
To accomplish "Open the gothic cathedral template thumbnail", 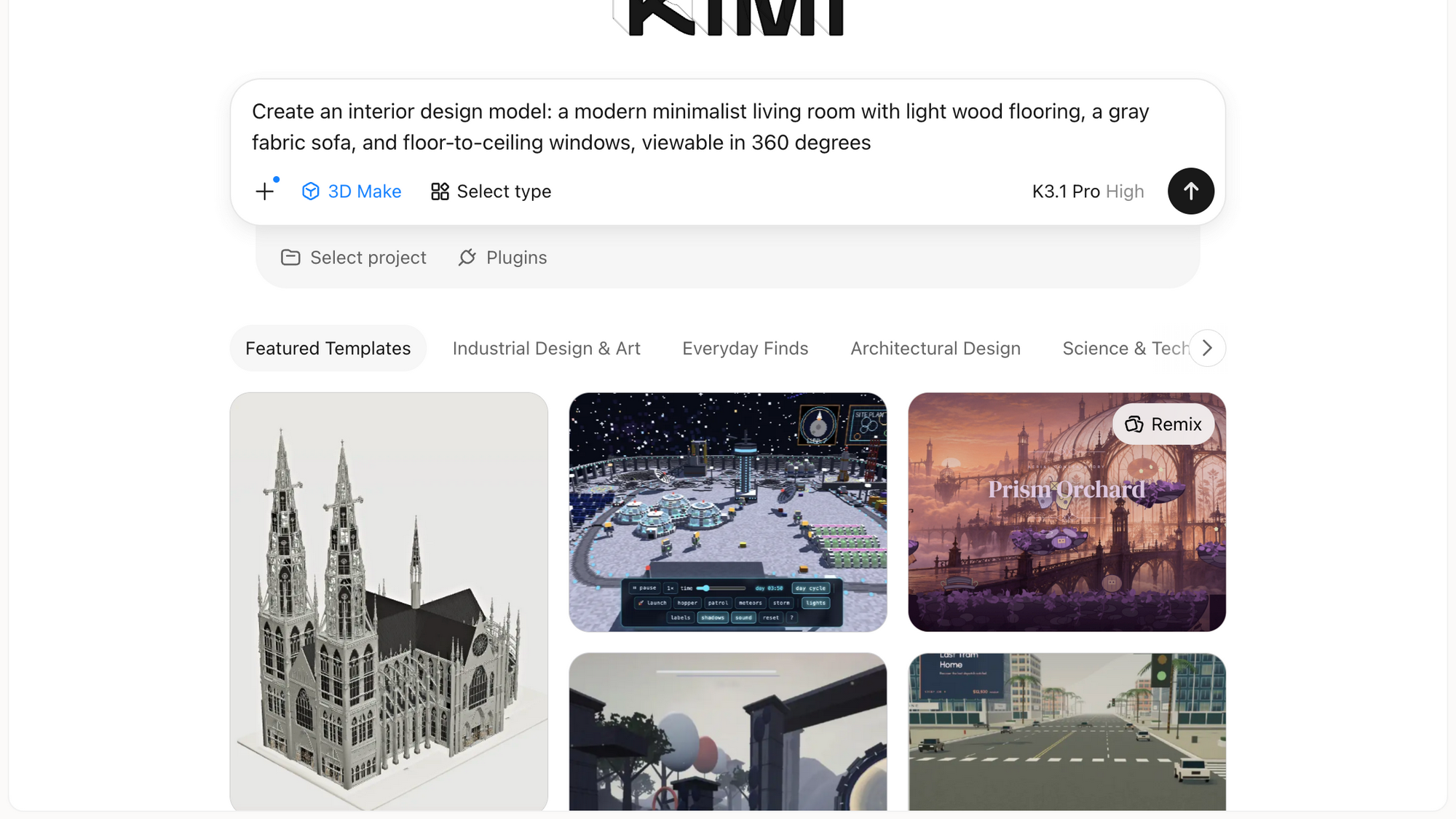I will [389, 601].
